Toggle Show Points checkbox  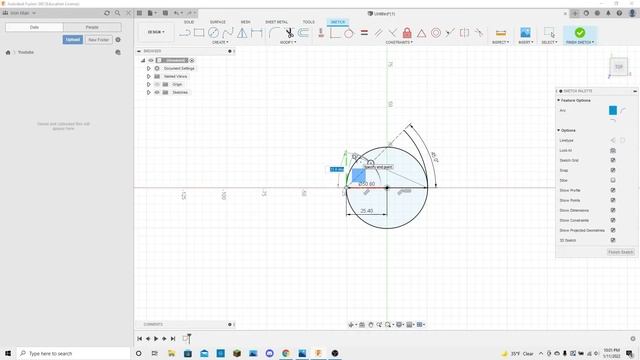click(613, 200)
